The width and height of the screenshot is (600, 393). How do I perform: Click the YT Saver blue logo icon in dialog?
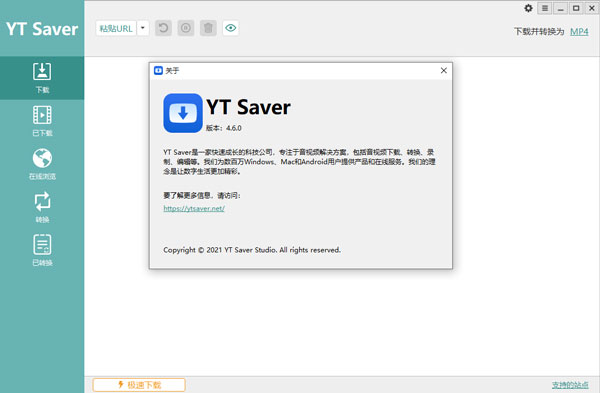click(183, 113)
